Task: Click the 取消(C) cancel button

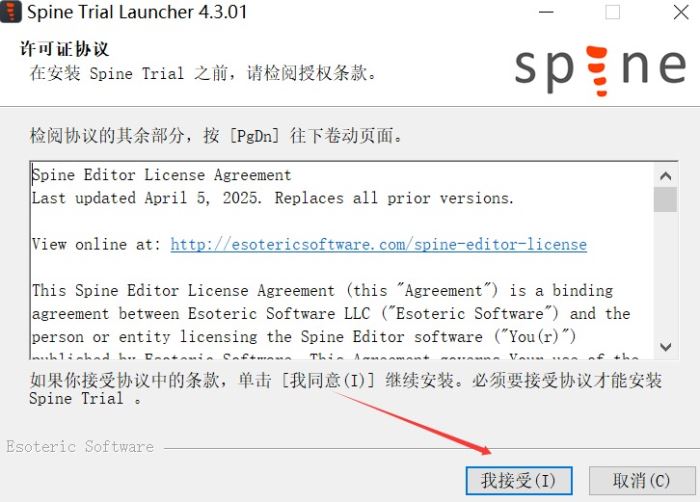Action: [642, 481]
